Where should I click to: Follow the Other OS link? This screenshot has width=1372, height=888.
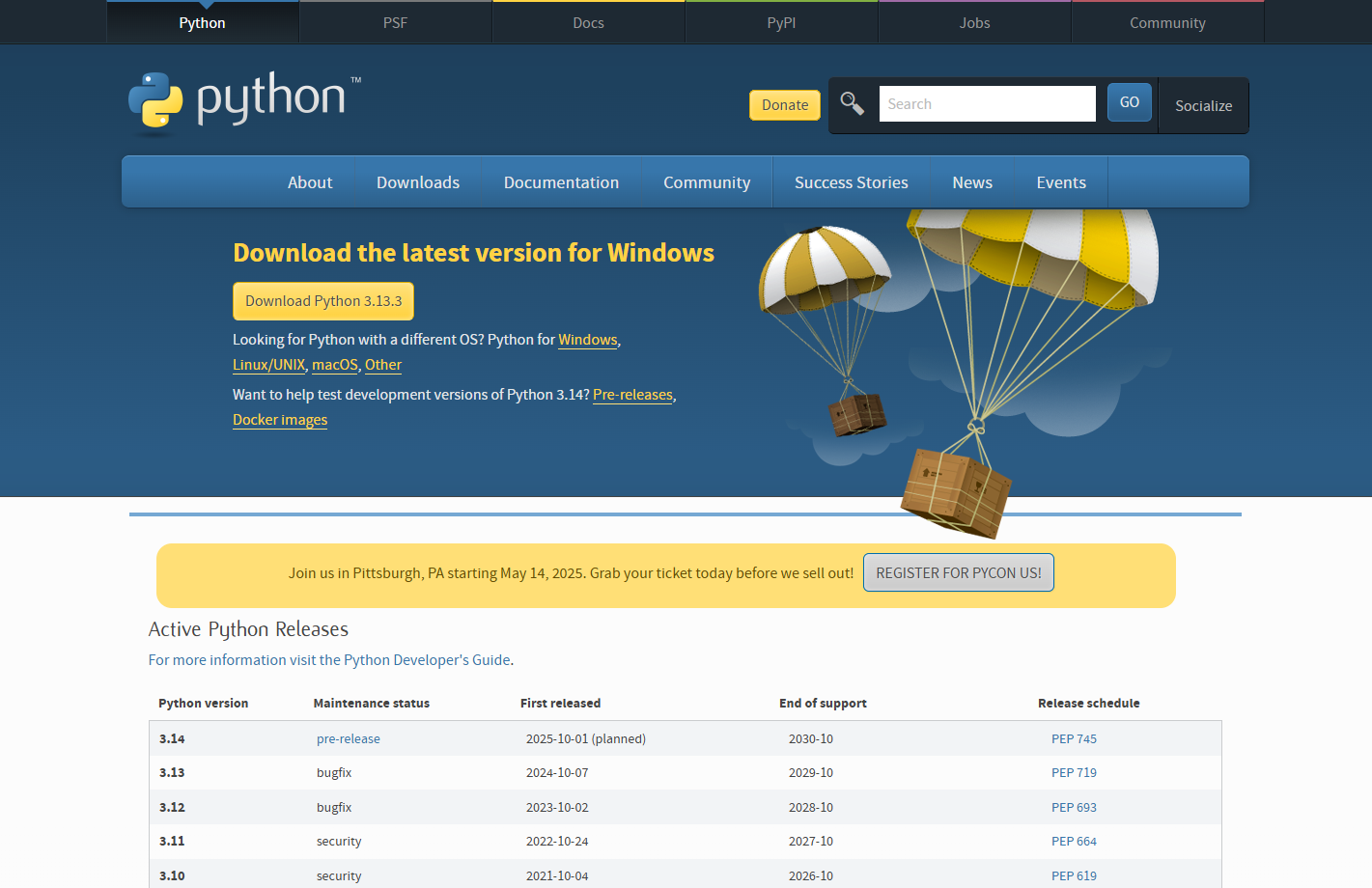coord(383,365)
